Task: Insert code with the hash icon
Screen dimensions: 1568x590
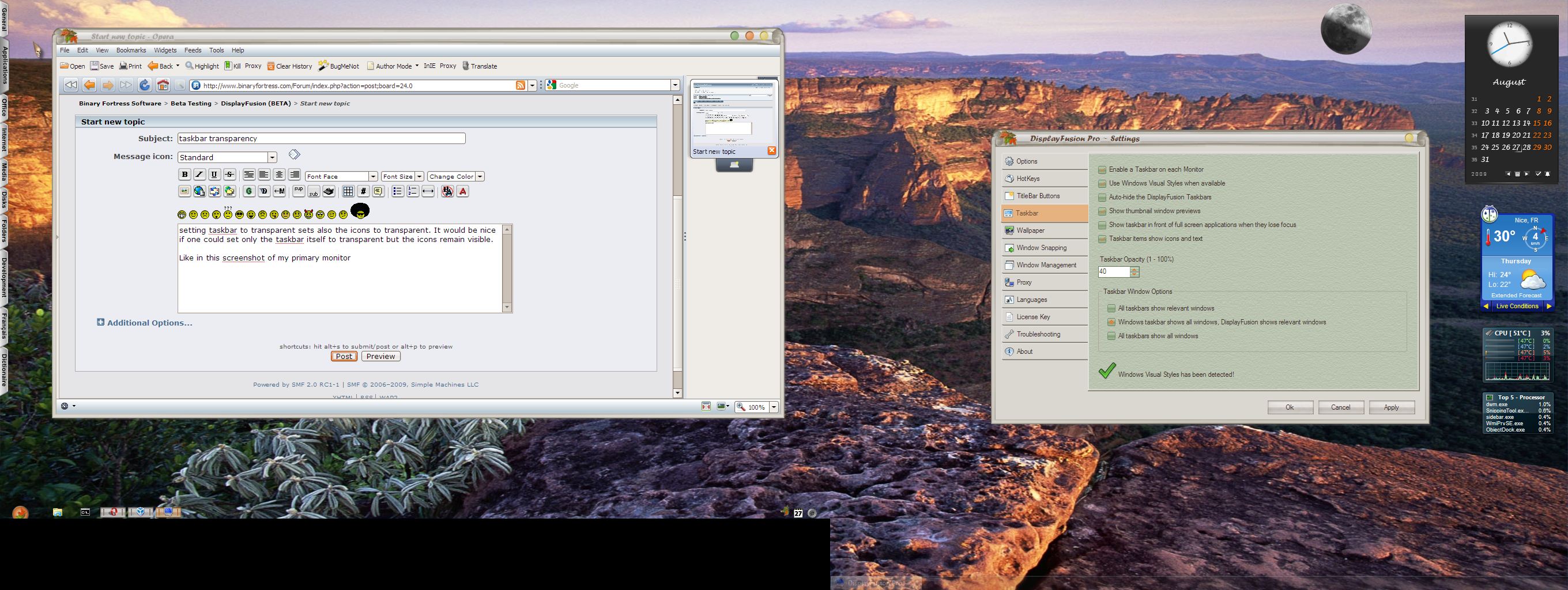Action: click(363, 192)
